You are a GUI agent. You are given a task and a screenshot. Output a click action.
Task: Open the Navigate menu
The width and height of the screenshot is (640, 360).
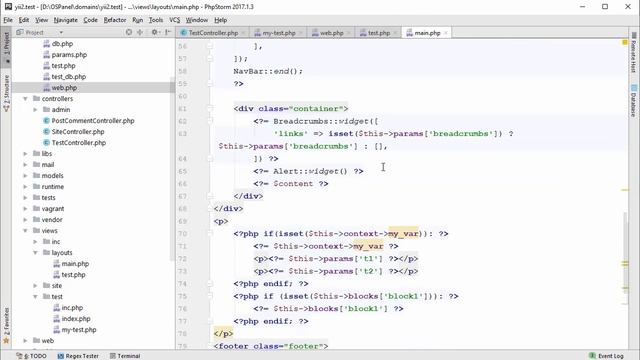(x=65, y=20)
